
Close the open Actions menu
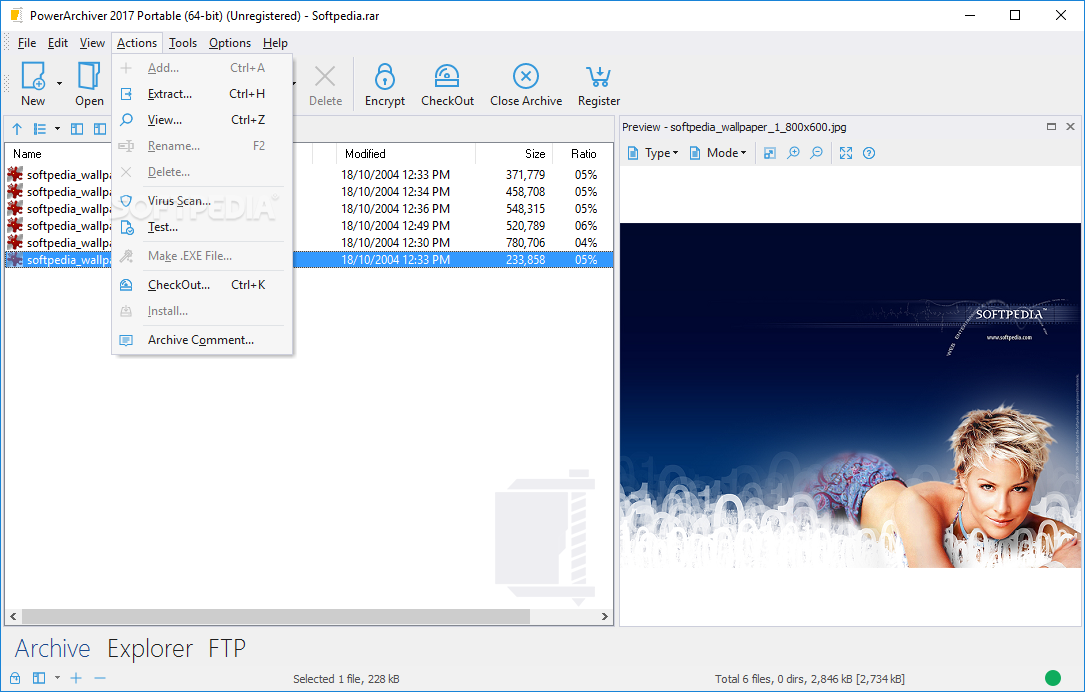click(x=137, y=43)
